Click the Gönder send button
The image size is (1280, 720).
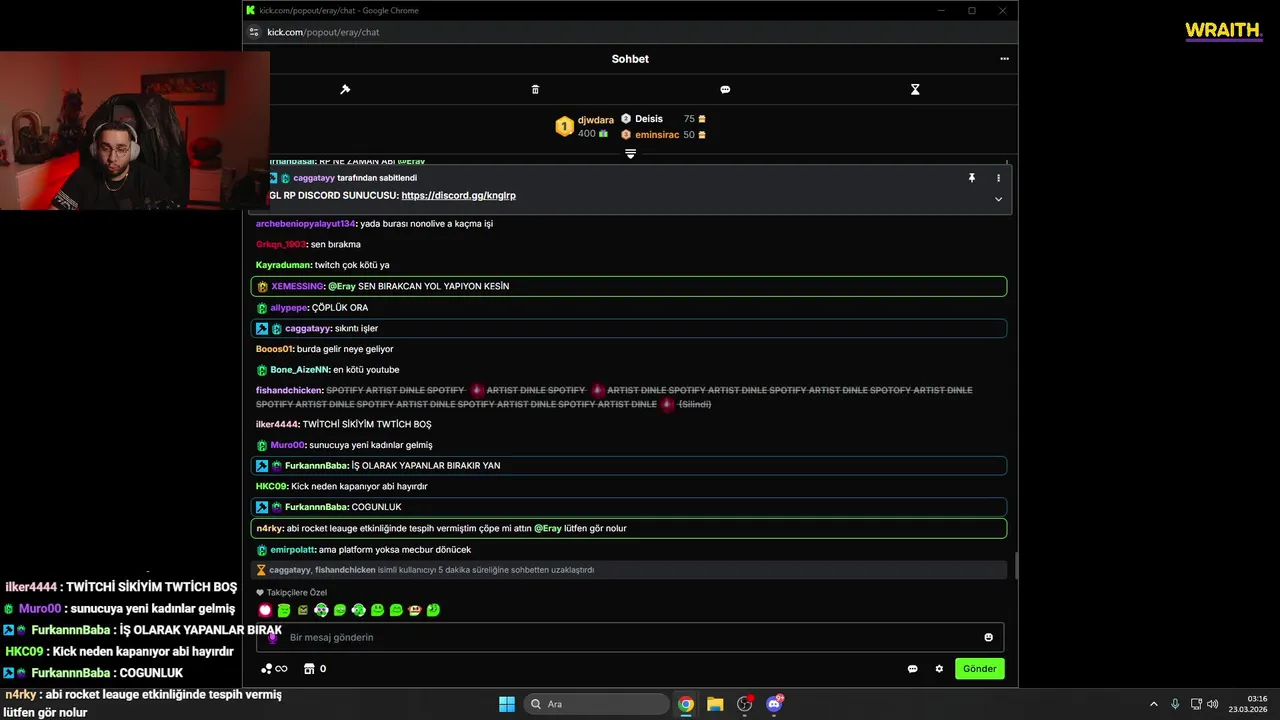click(979, 669)
